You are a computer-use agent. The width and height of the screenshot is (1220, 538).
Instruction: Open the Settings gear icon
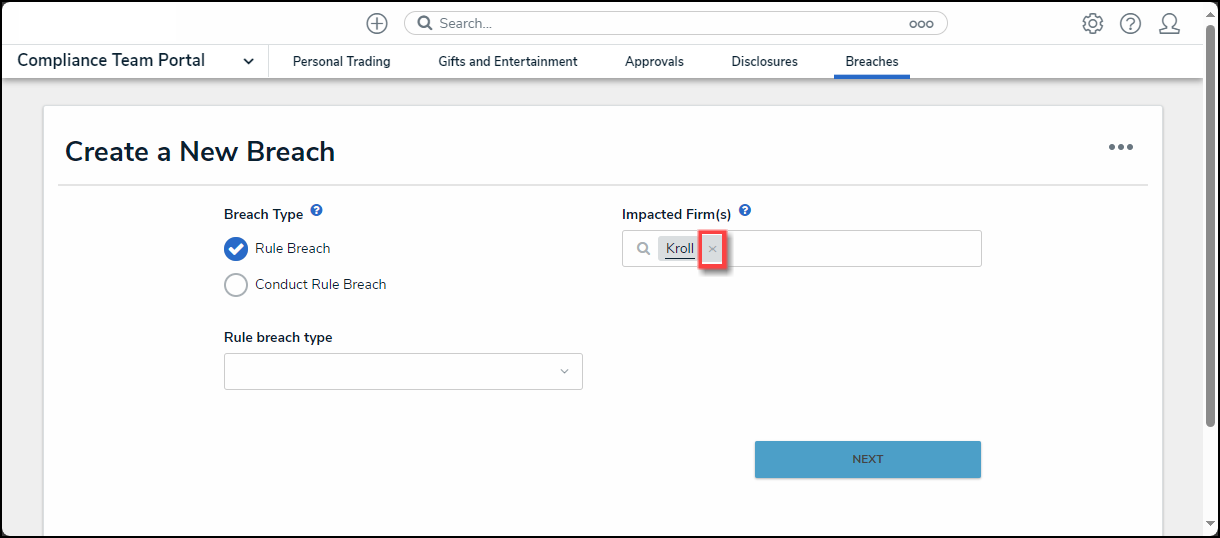click(x=1092, y=24)
